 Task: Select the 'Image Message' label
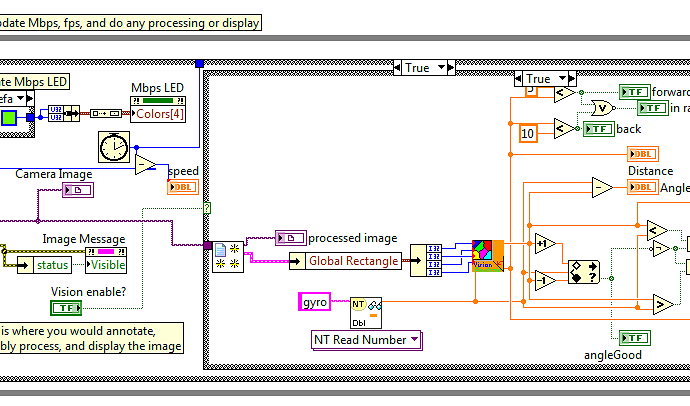[84, 239]
